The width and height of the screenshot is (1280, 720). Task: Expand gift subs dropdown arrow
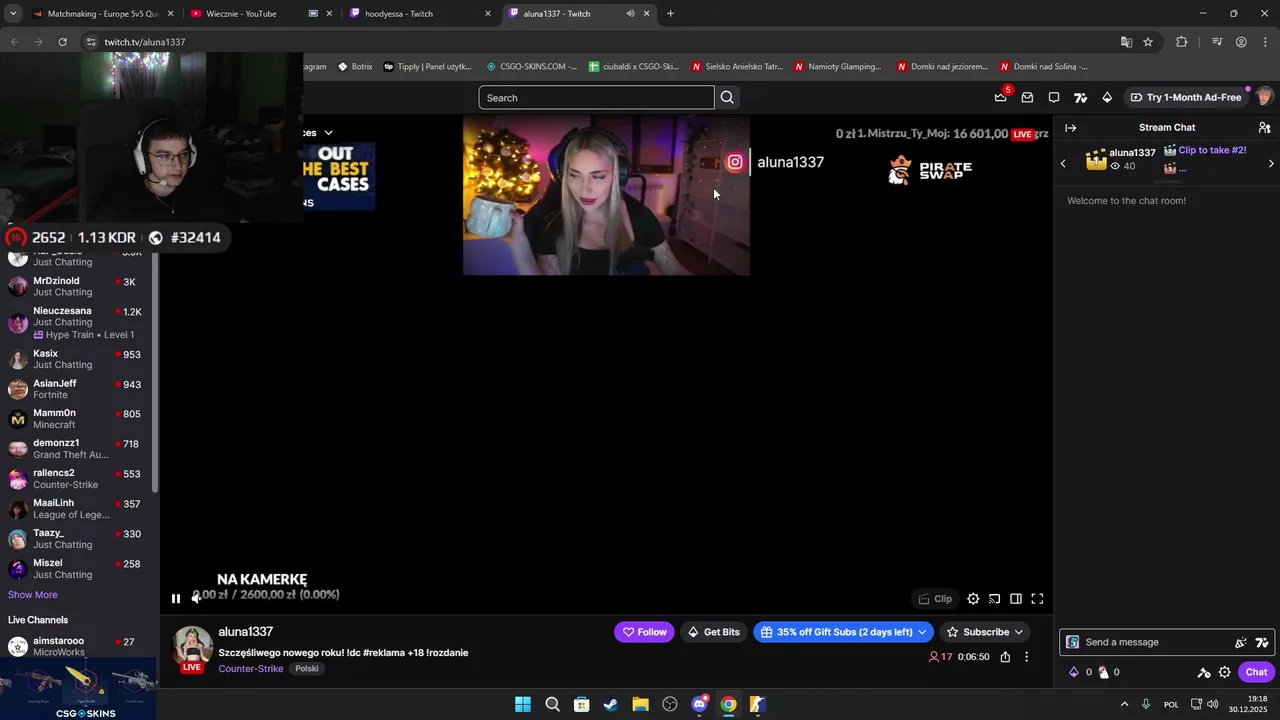click(922, 632)
